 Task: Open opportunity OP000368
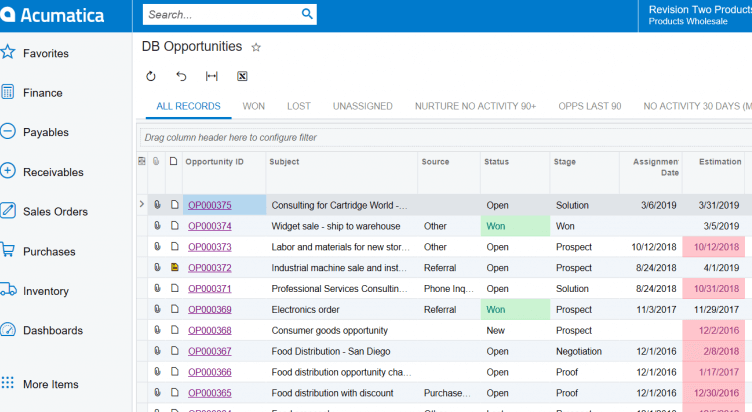tap(210, 330)
